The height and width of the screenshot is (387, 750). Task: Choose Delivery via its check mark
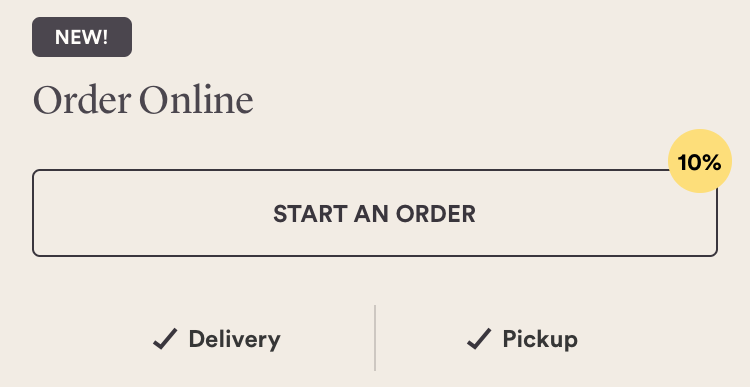(165, 339)
